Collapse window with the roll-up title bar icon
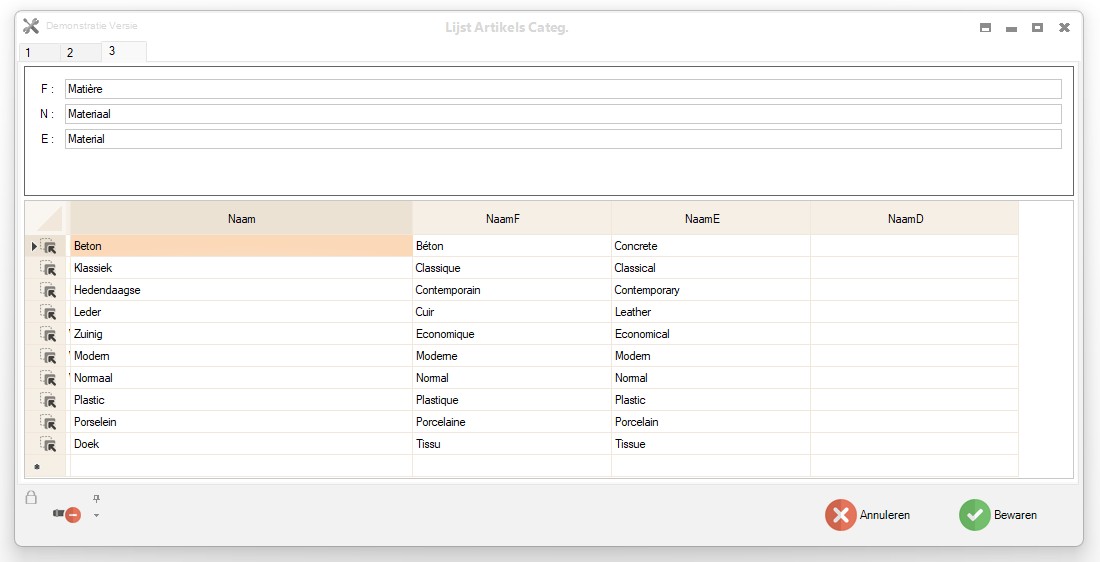The image size is (1100, 562). pos(985,28)
